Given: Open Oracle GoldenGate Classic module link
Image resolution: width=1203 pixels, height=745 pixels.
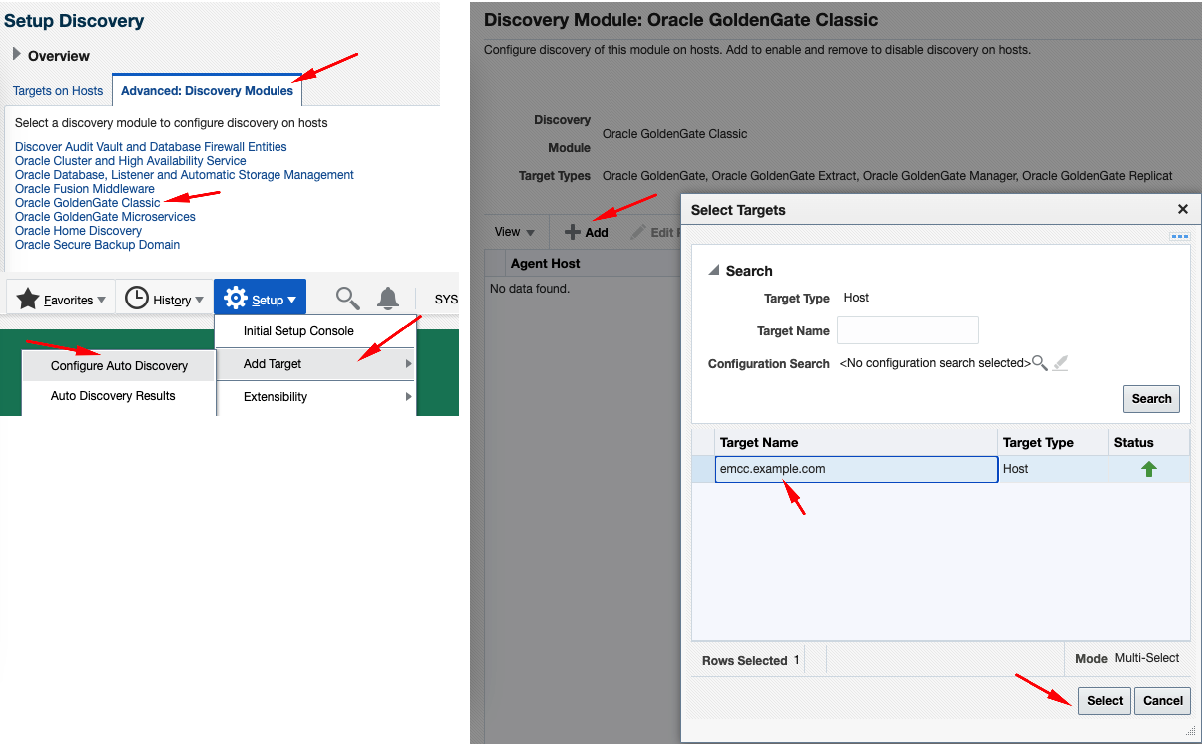Looking at the screenshot, I should (87, 203).
